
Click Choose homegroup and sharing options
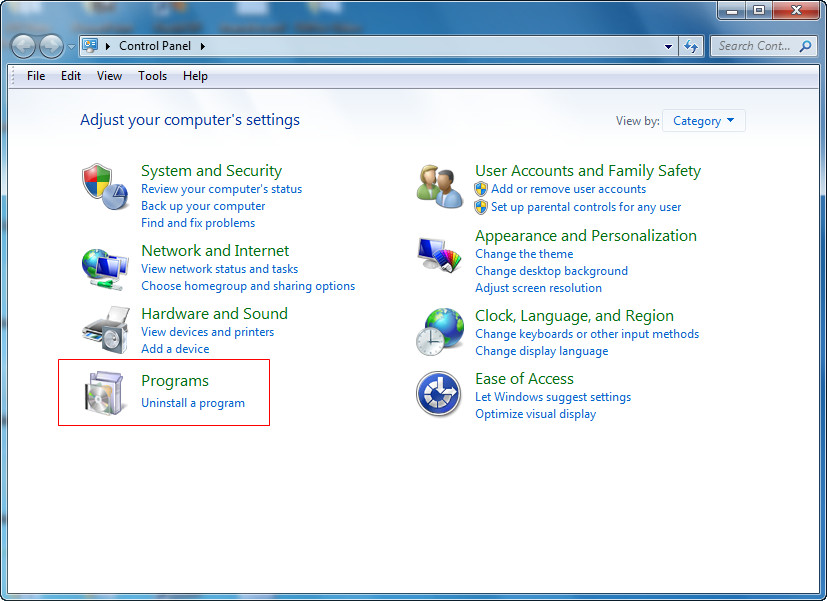tap(248, 286)
